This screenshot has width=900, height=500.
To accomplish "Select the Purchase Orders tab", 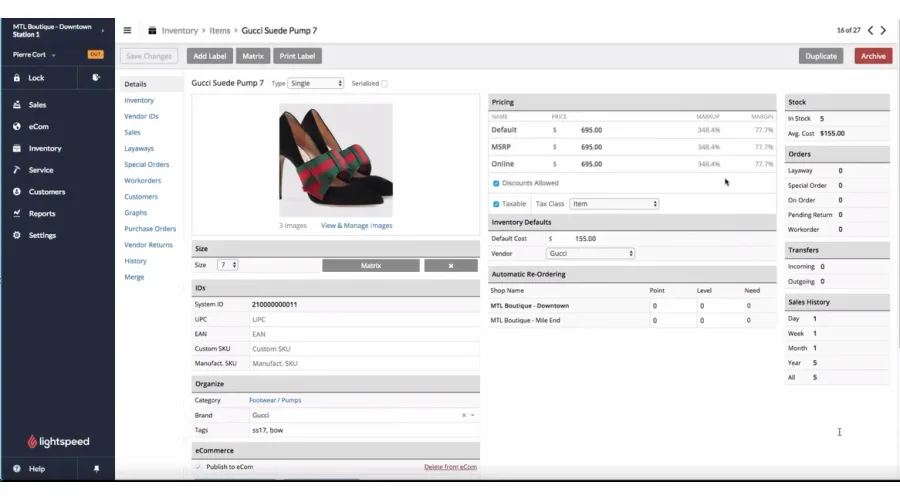I will 150,228.
